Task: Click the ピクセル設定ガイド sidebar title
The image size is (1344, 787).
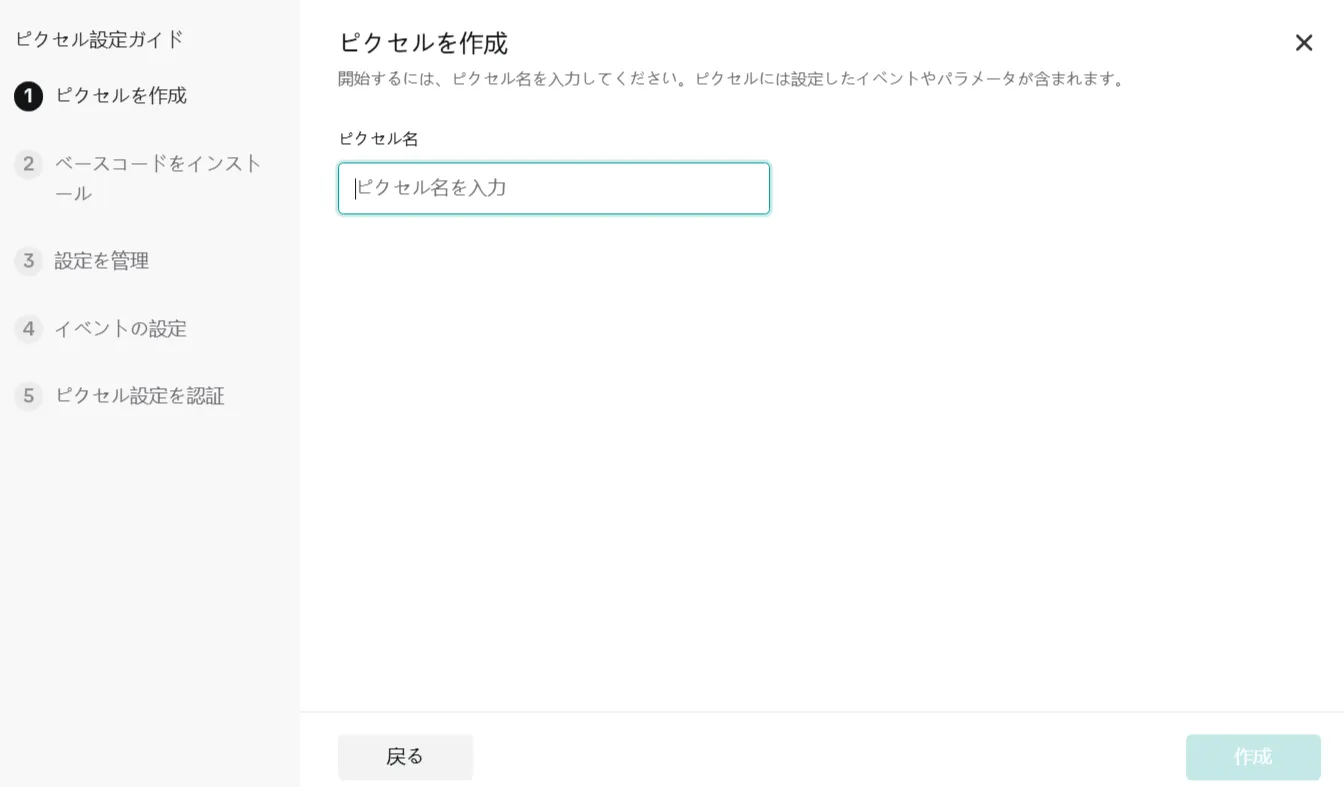Action: pos(100,40)
